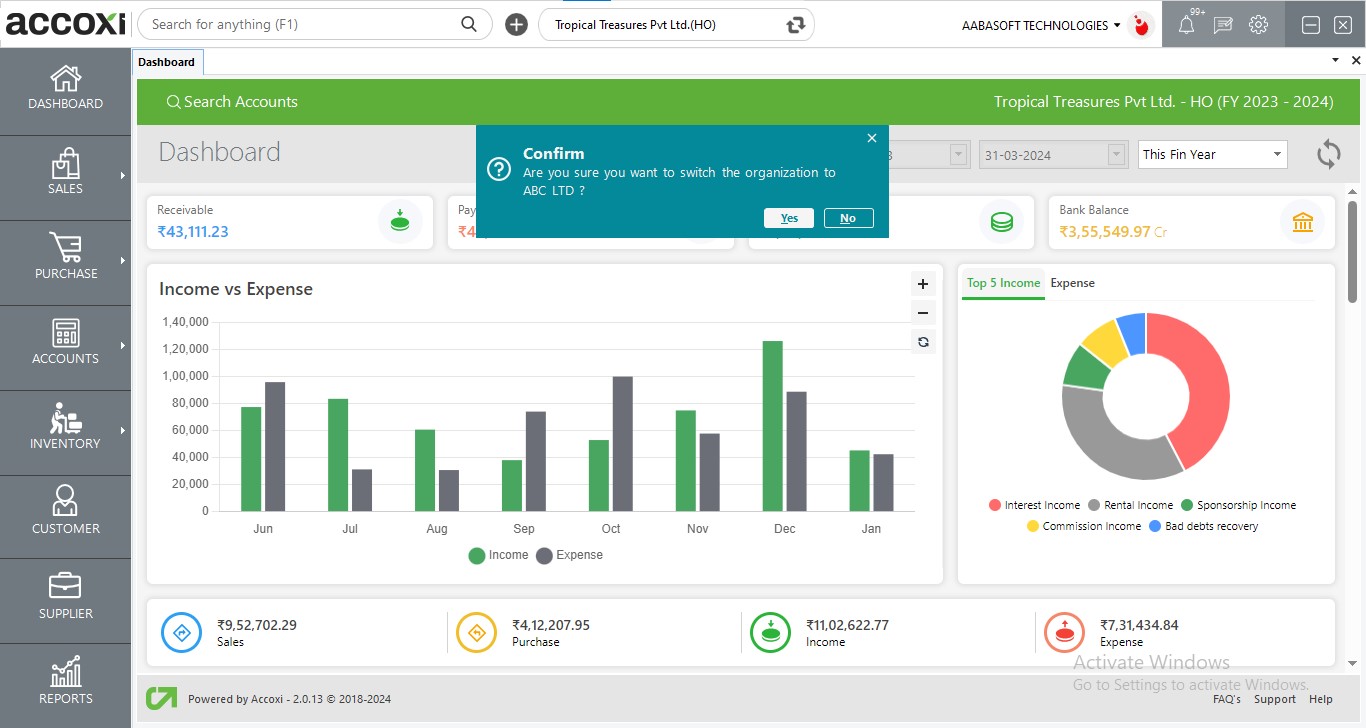Reset the Income vs Expense chart zoom
Image resolution: width=1366 pixels, height=728 pixels.
tap(923, 342)
